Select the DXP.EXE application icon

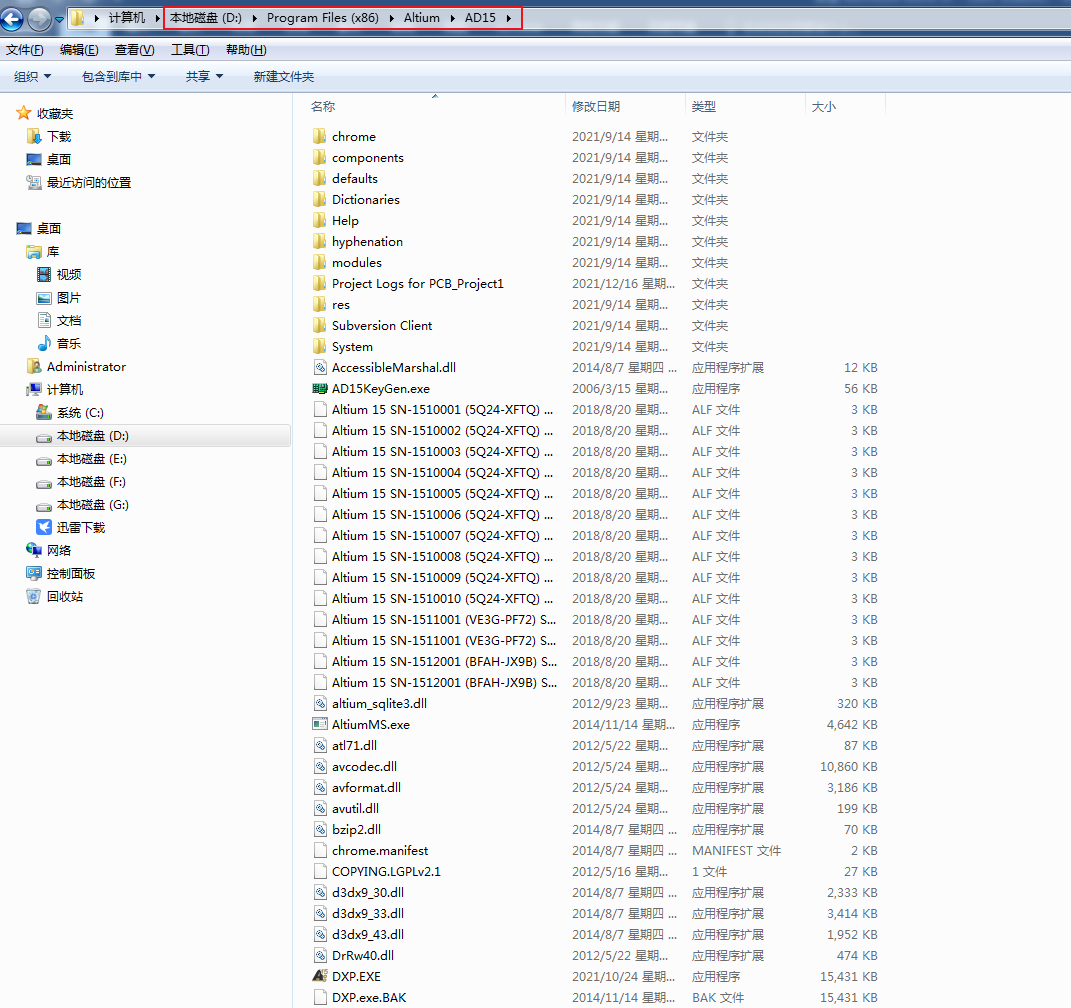pos(320,977)
